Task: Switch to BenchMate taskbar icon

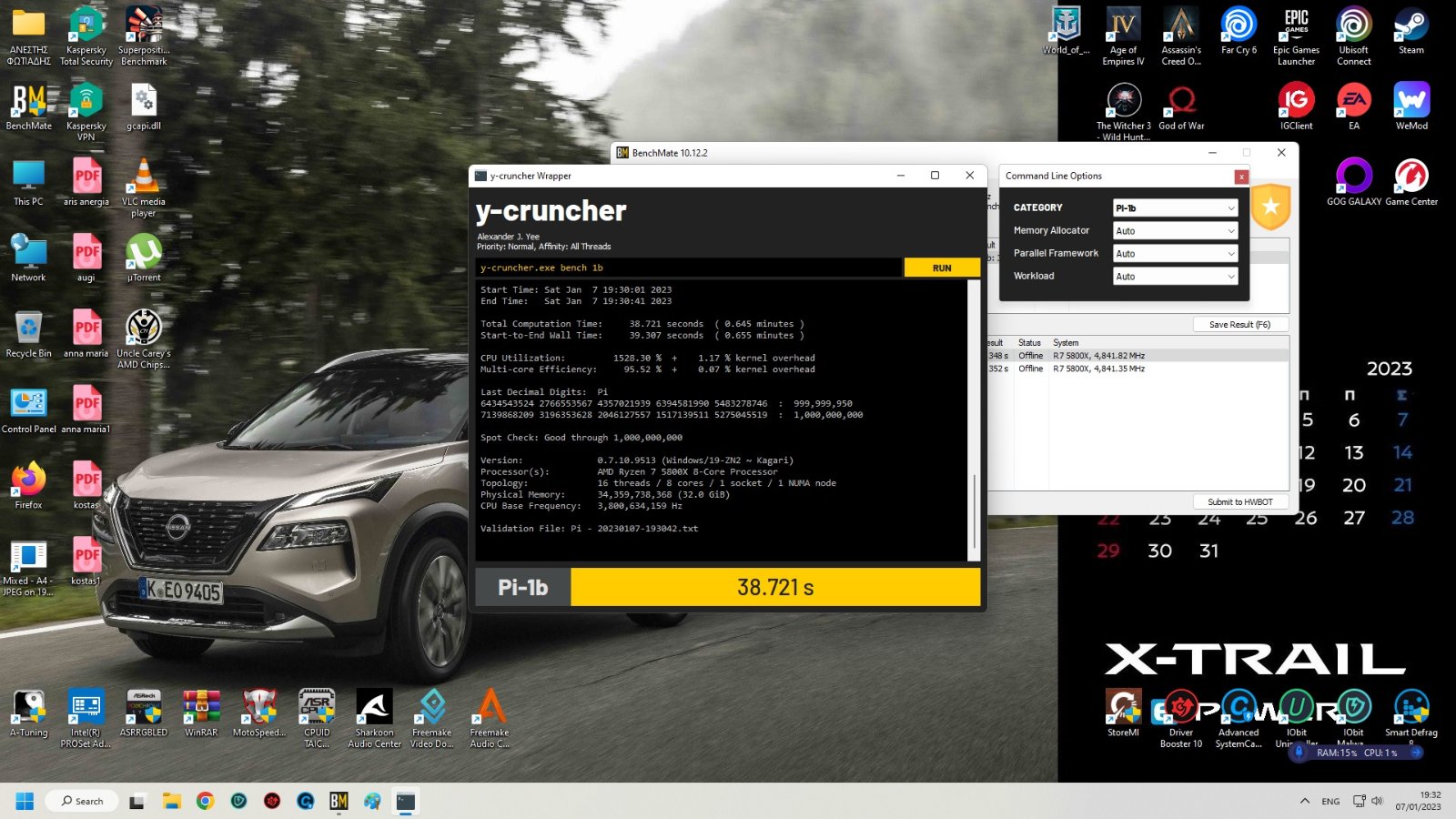Action: click(x=339, y=801)
